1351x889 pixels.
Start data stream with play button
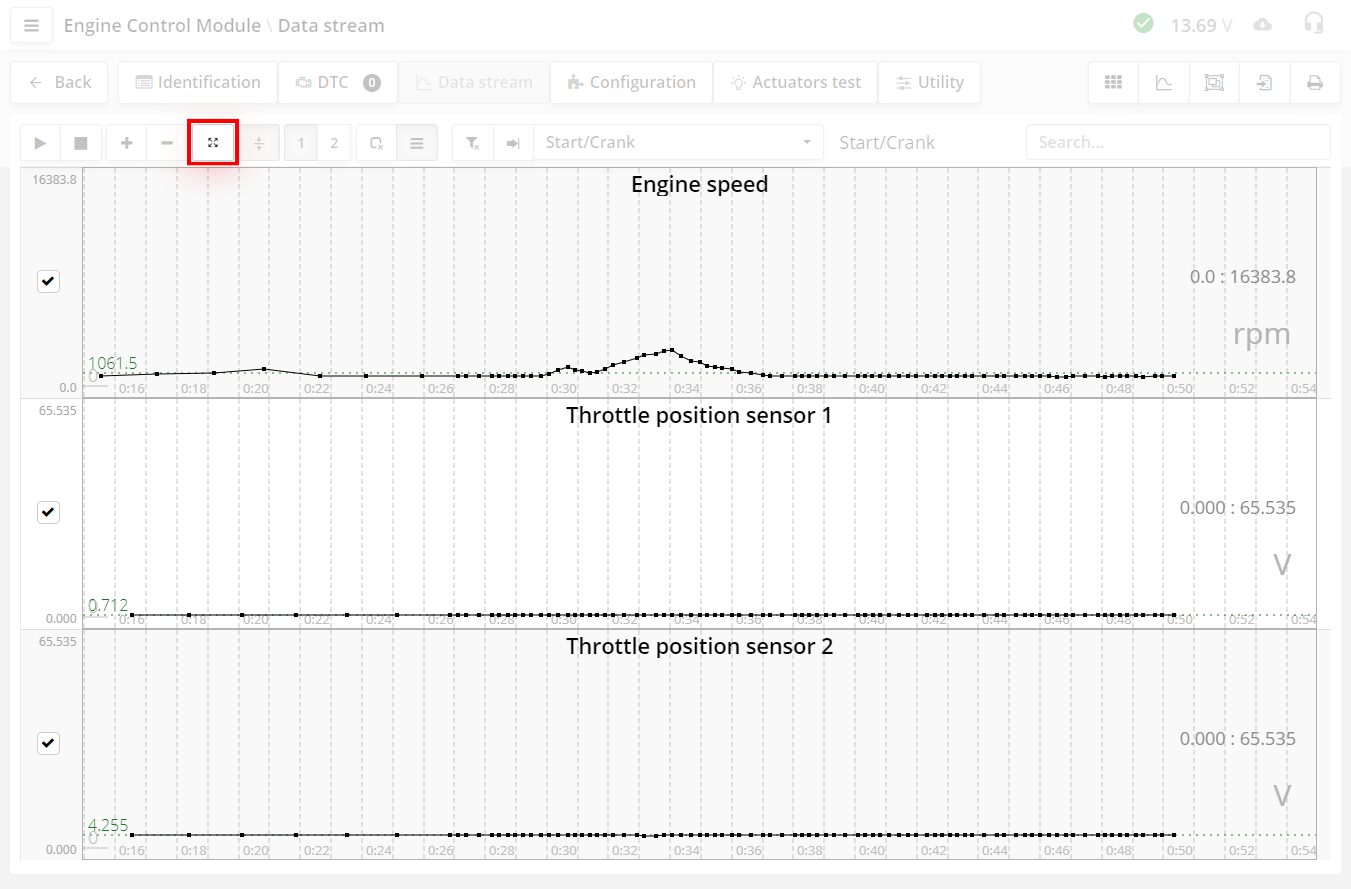point(40,143)
